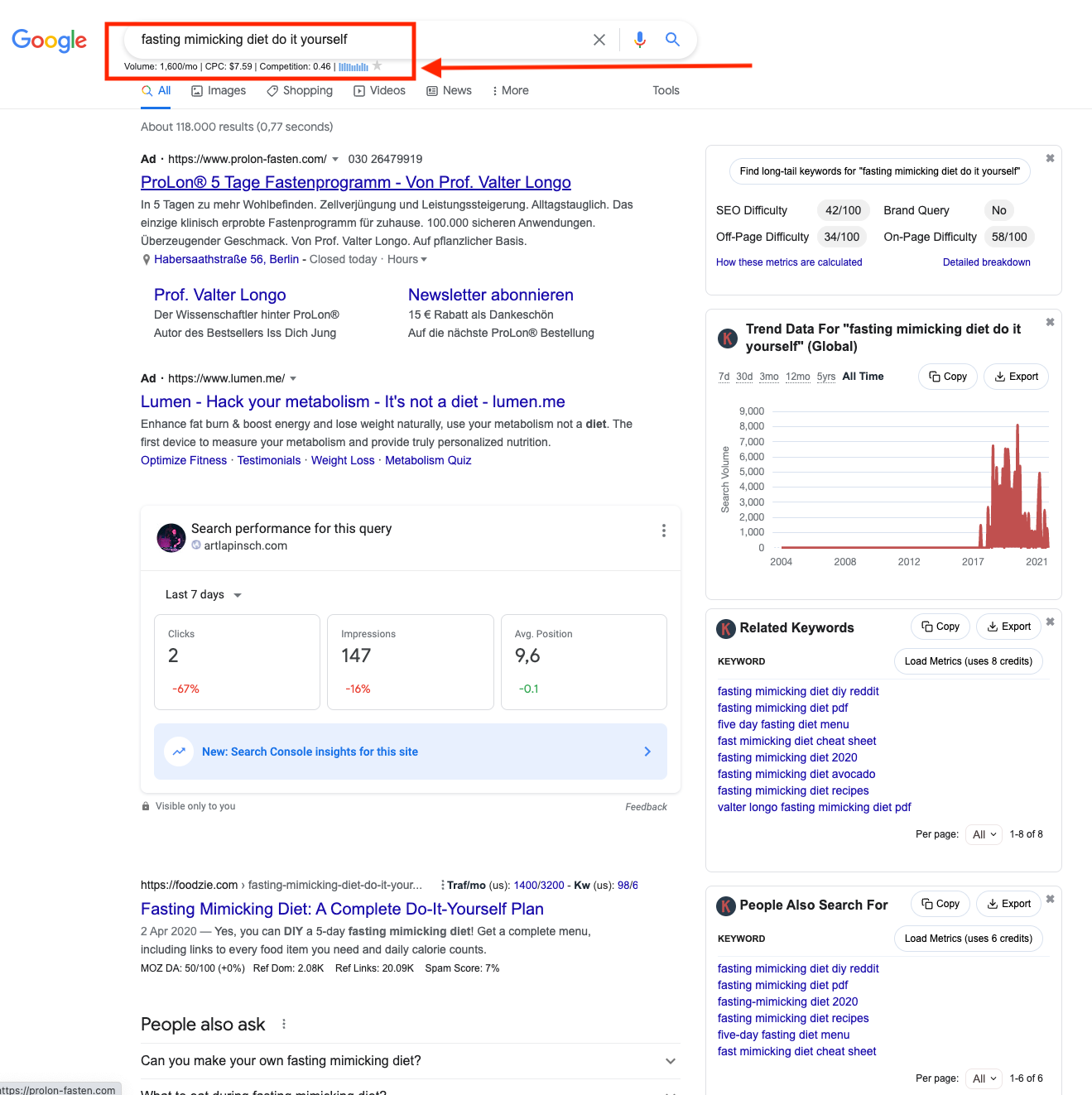Open the News tab
This screenshot has height=1095, width=1092.
pyautogui.click(x=449, y=91)
